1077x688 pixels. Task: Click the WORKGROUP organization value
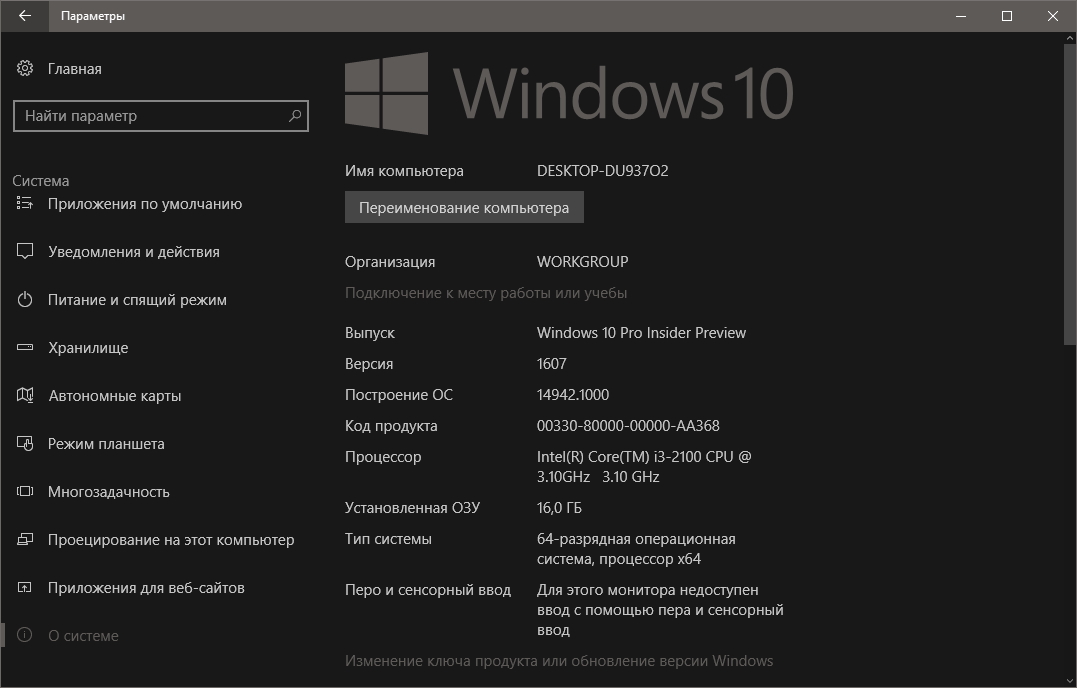coord(582,262)
